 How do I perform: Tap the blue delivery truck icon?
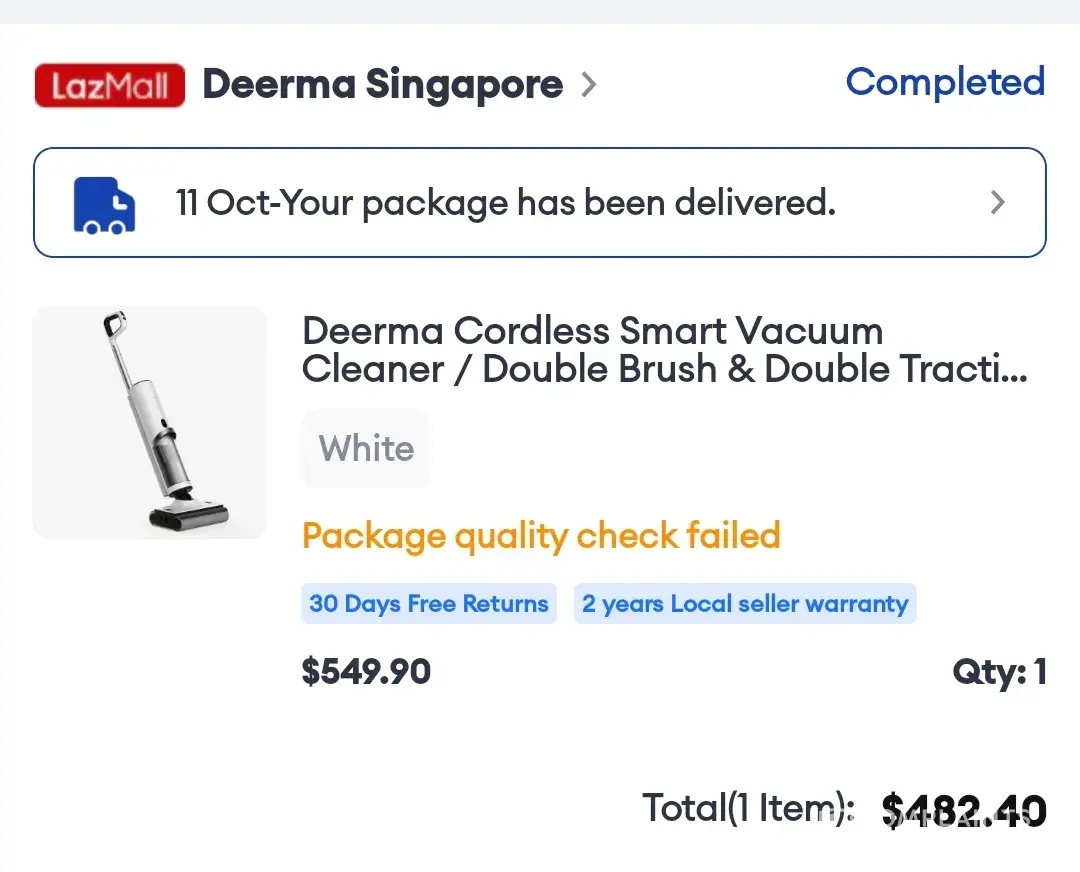tap(105, 204)
